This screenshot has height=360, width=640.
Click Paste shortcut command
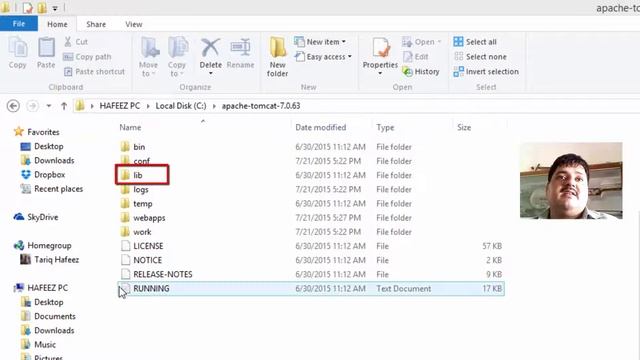click(94, 71)
